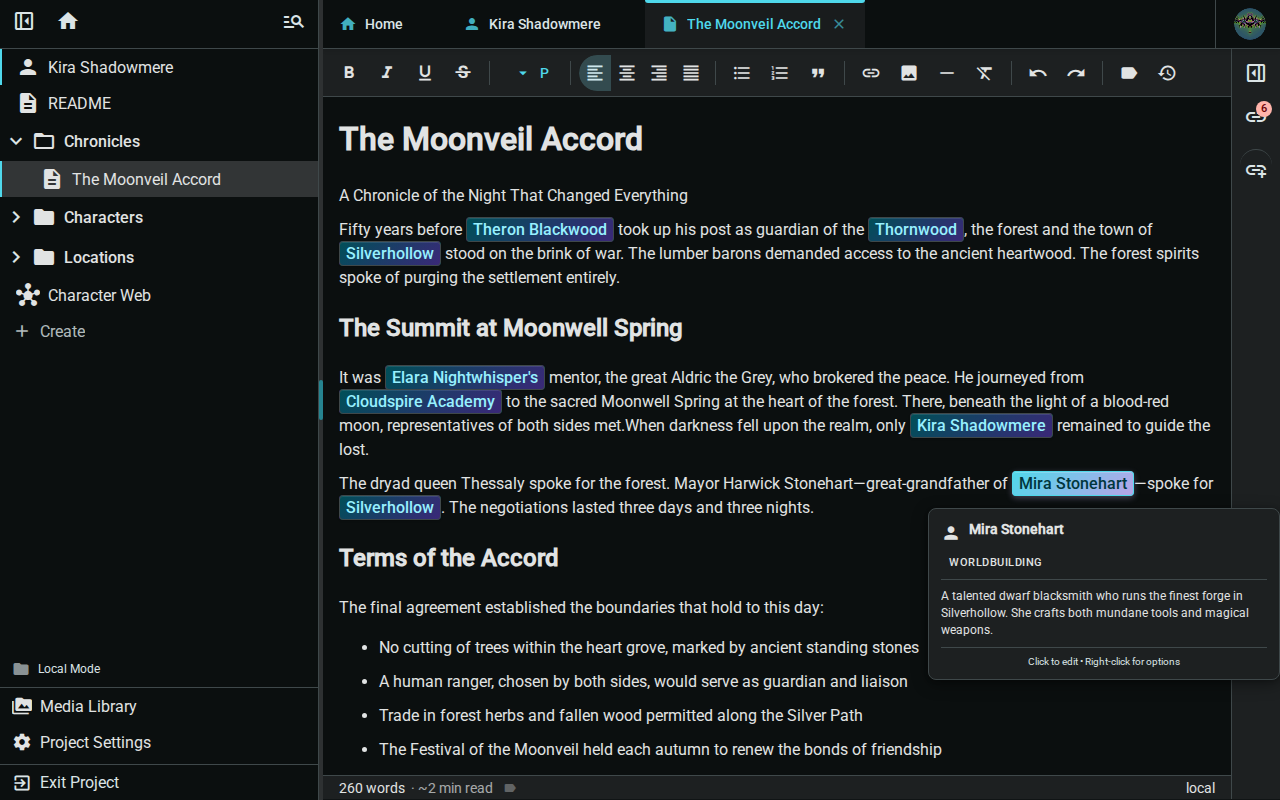Insert a hyperlink
Image resolution: width=1280 pixels, height=800 pixels.
tap(870, 72)
